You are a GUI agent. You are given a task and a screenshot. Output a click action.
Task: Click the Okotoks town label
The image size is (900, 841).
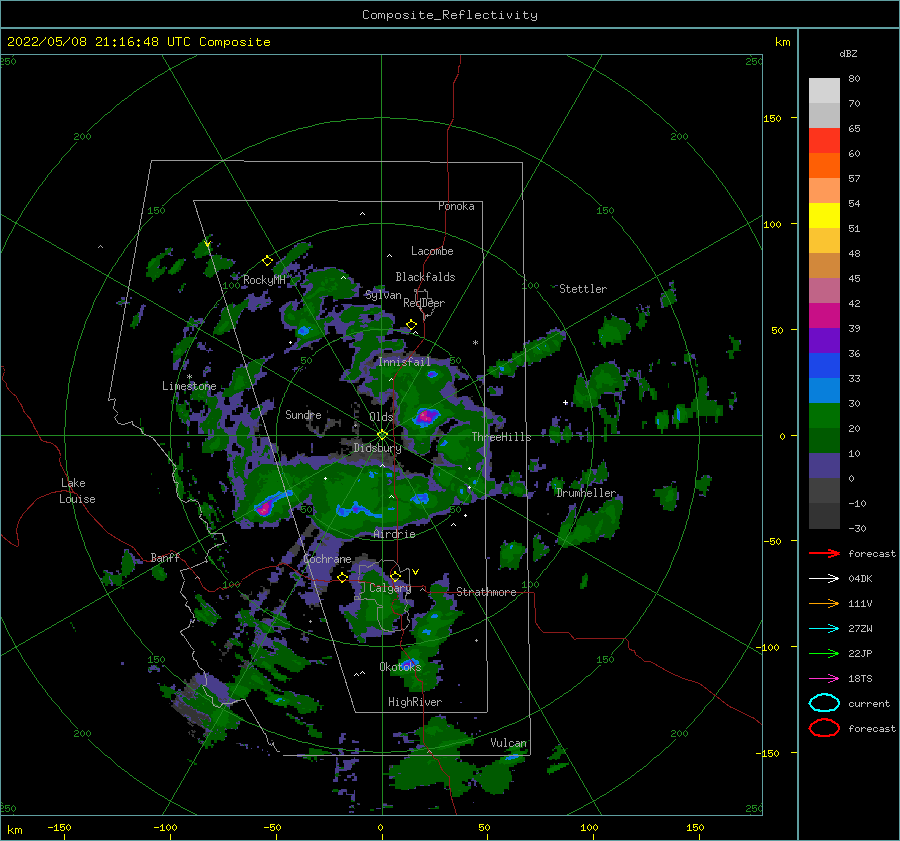pos(400,667)
